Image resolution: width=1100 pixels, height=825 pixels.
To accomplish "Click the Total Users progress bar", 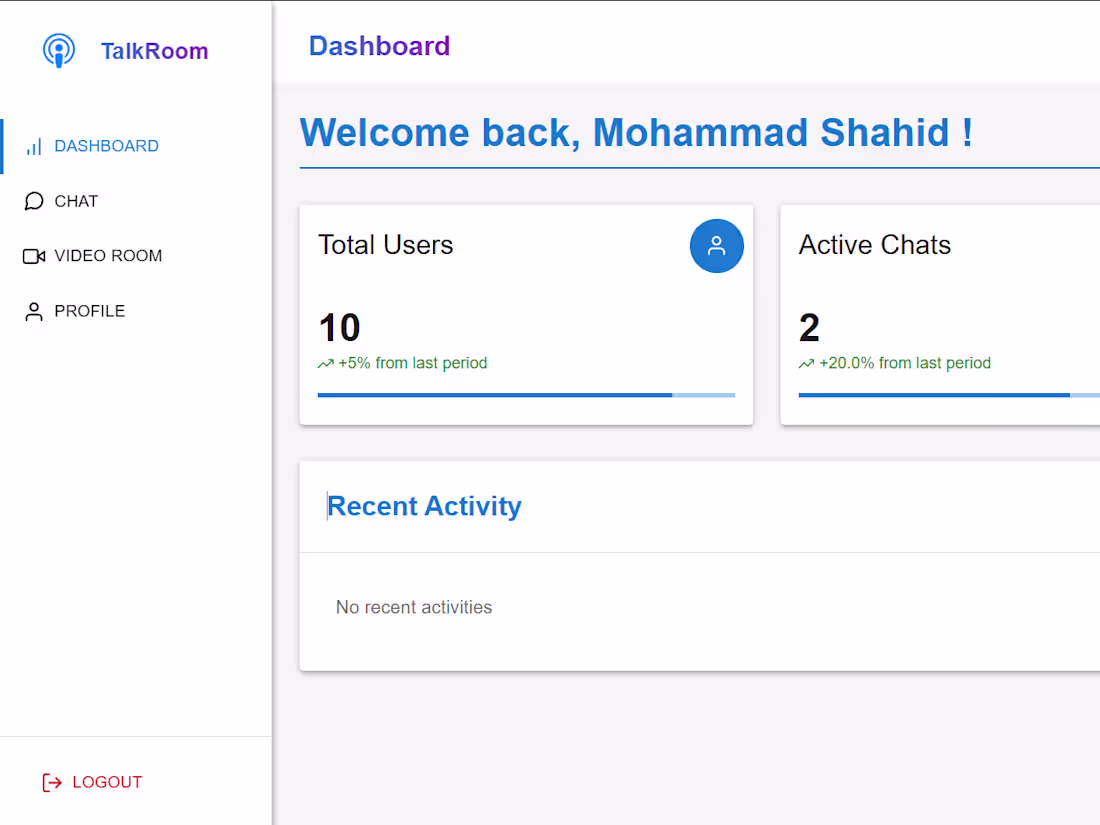I will 526,394.
